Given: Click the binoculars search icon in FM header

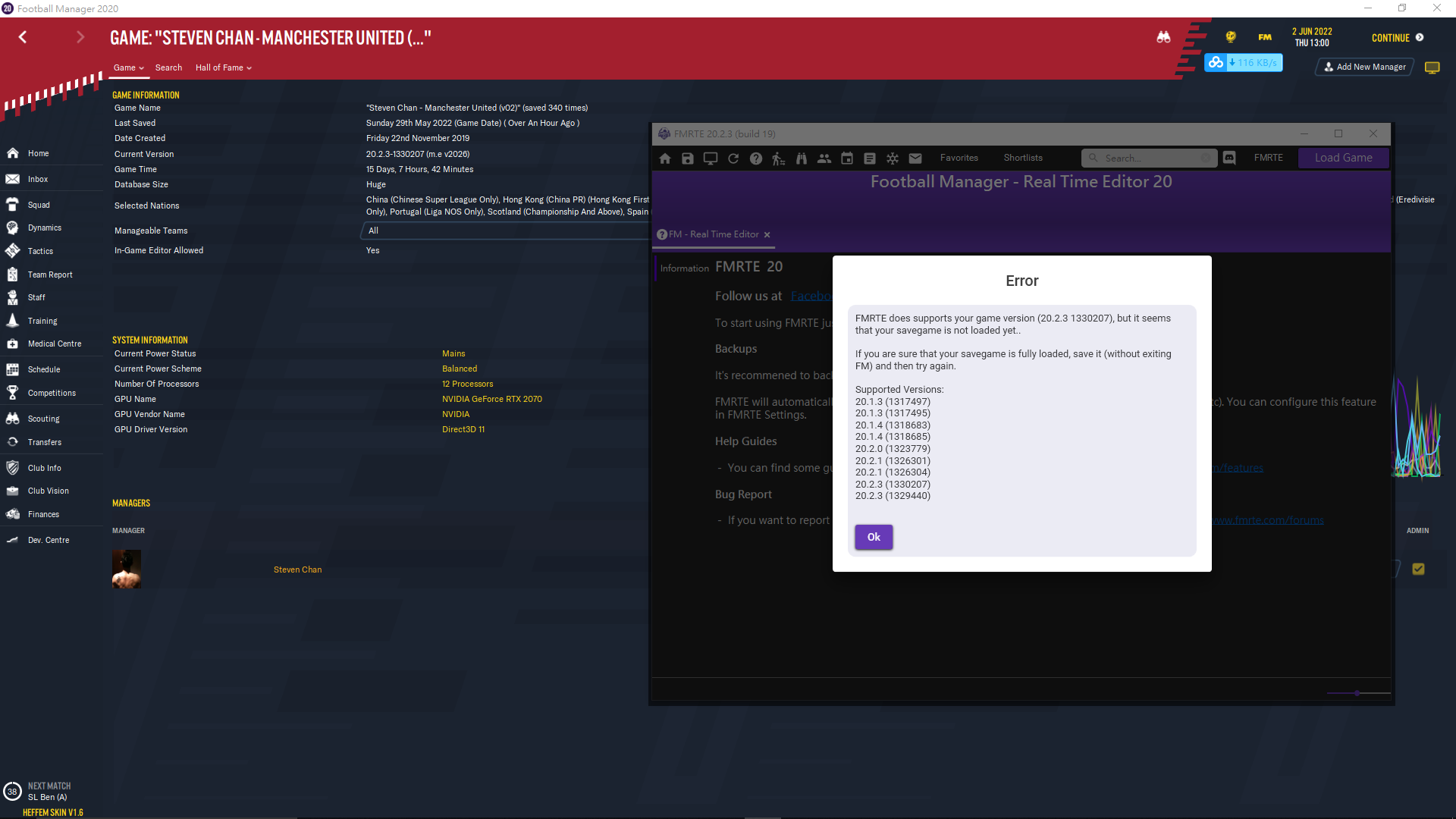Looking at the screenshot, I should (1163, 37).
